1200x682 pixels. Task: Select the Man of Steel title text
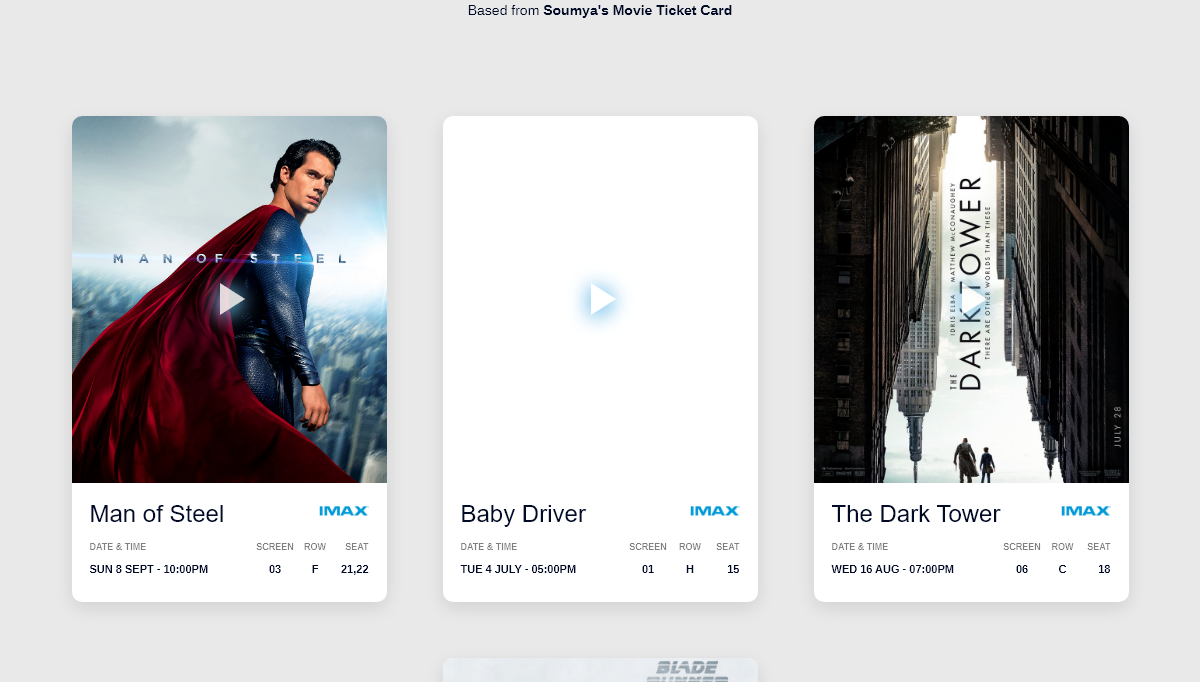point(157,514)
